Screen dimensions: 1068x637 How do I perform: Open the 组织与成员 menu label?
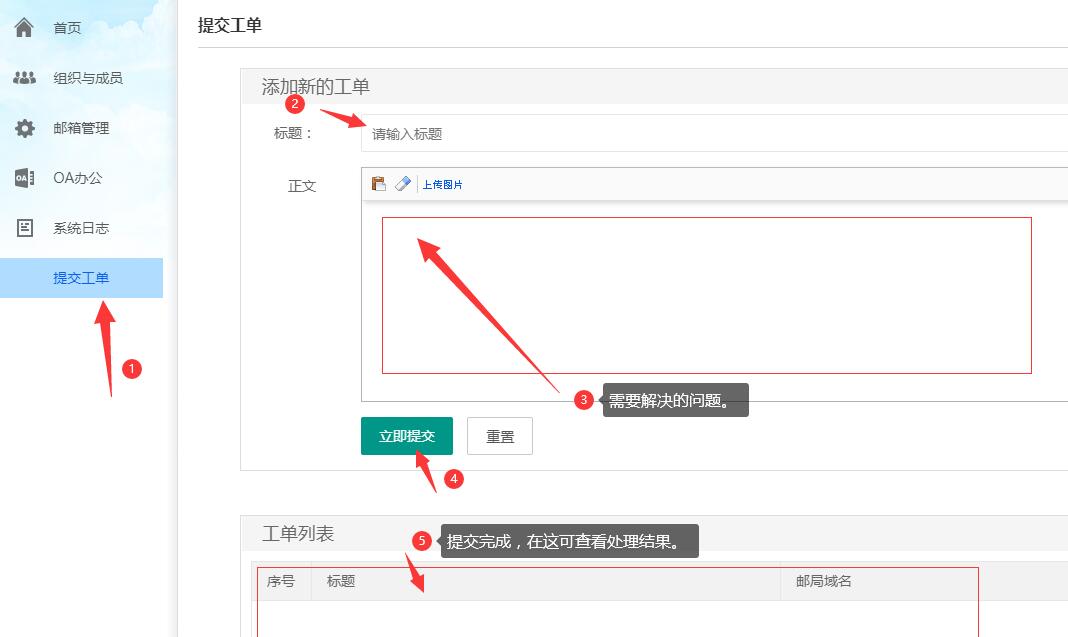click(88, 78)
